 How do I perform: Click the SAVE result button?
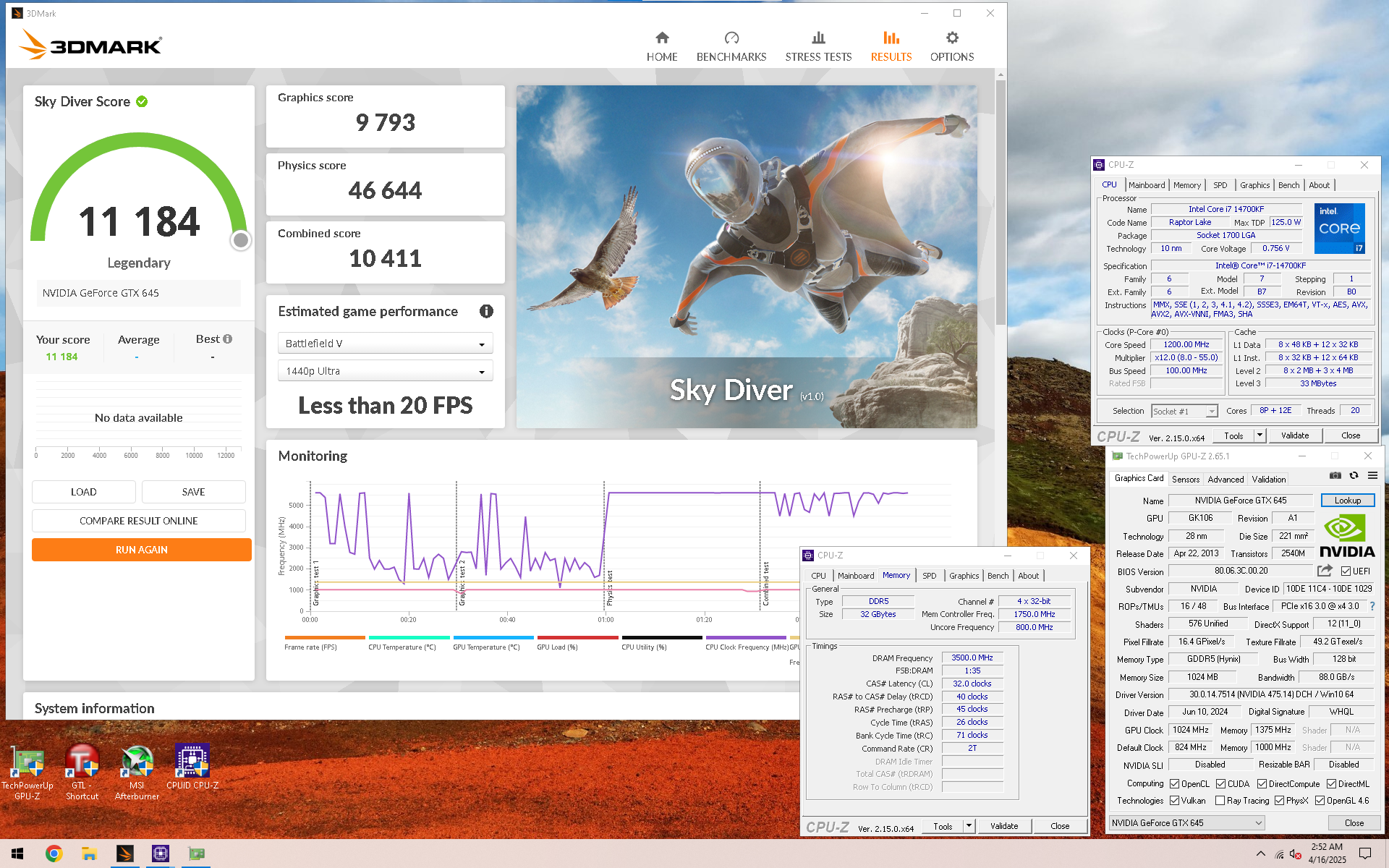point(193,492)
